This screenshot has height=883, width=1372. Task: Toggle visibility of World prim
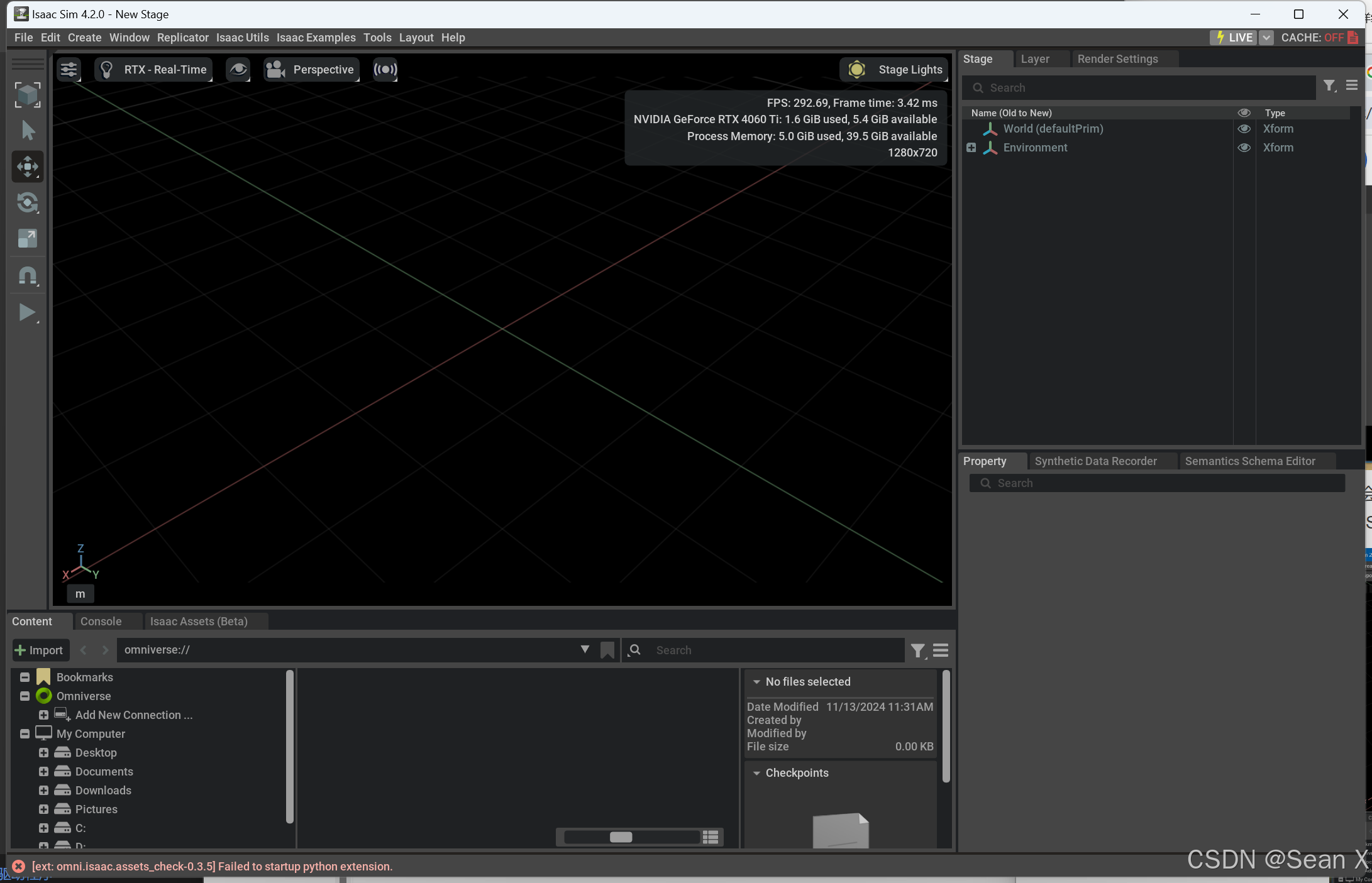tap(1244, 129)
